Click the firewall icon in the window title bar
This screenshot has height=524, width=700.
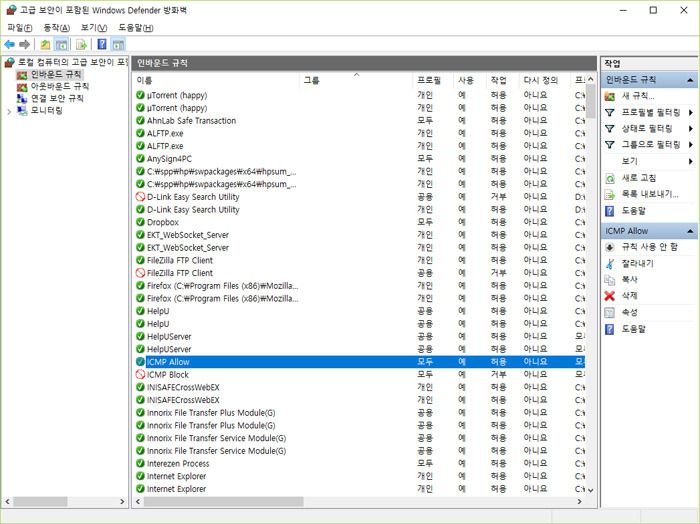[11, 10]
